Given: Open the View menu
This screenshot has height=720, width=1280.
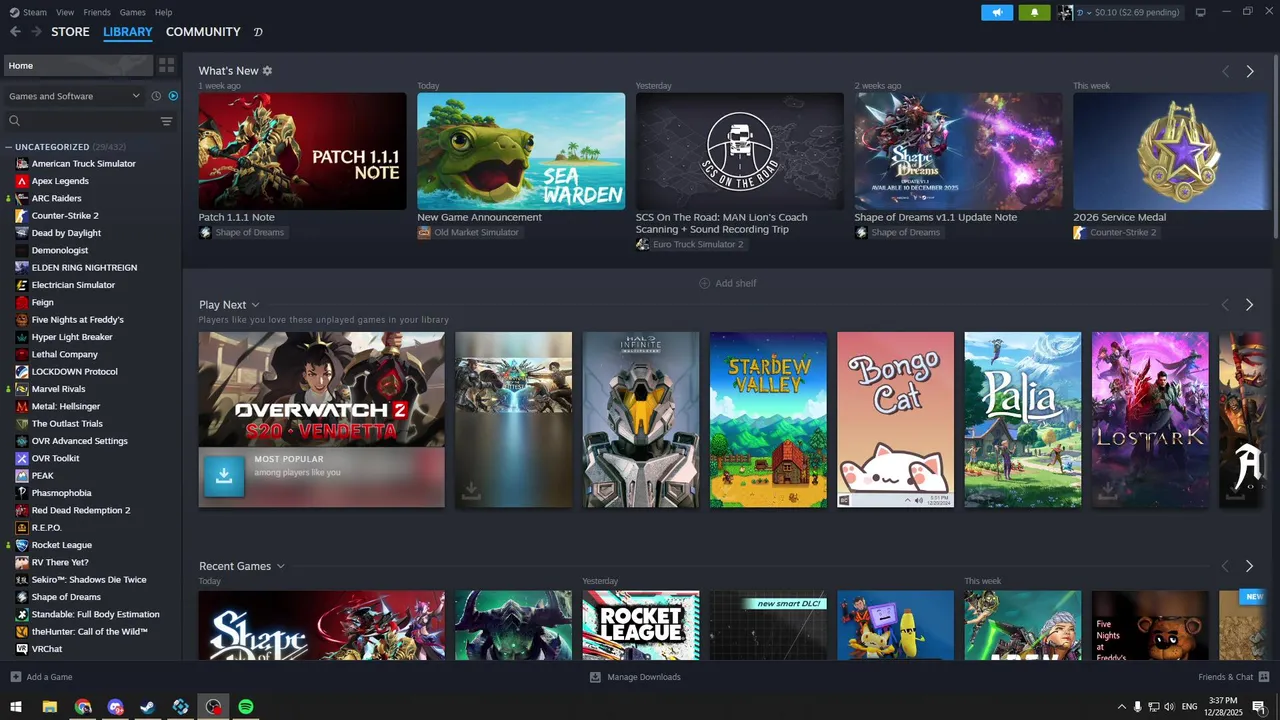Looking at the screenshot, I should (65, 12).
